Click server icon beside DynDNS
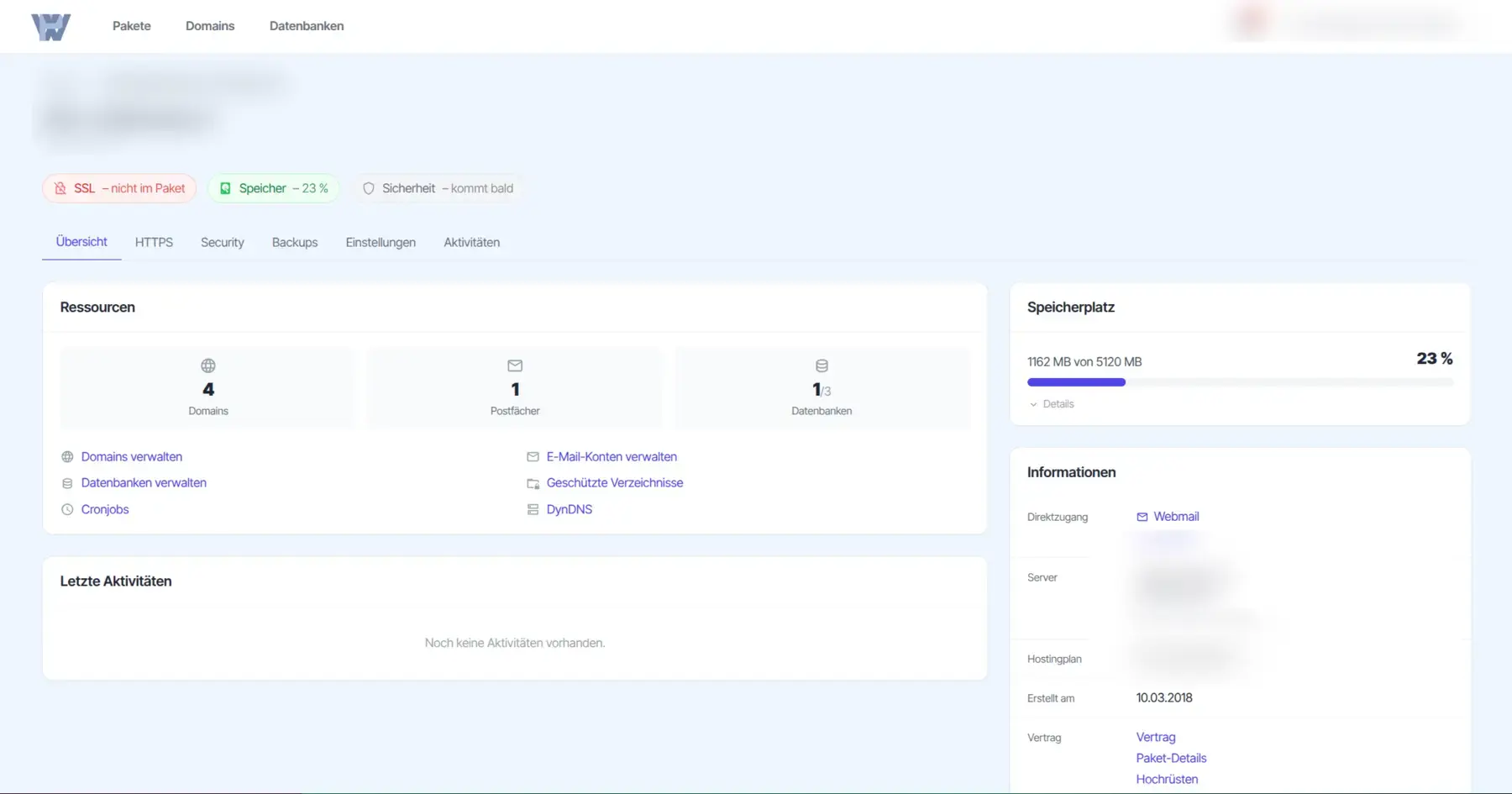This screenshot has height=794, width=1512. click(x=533, y=509)
